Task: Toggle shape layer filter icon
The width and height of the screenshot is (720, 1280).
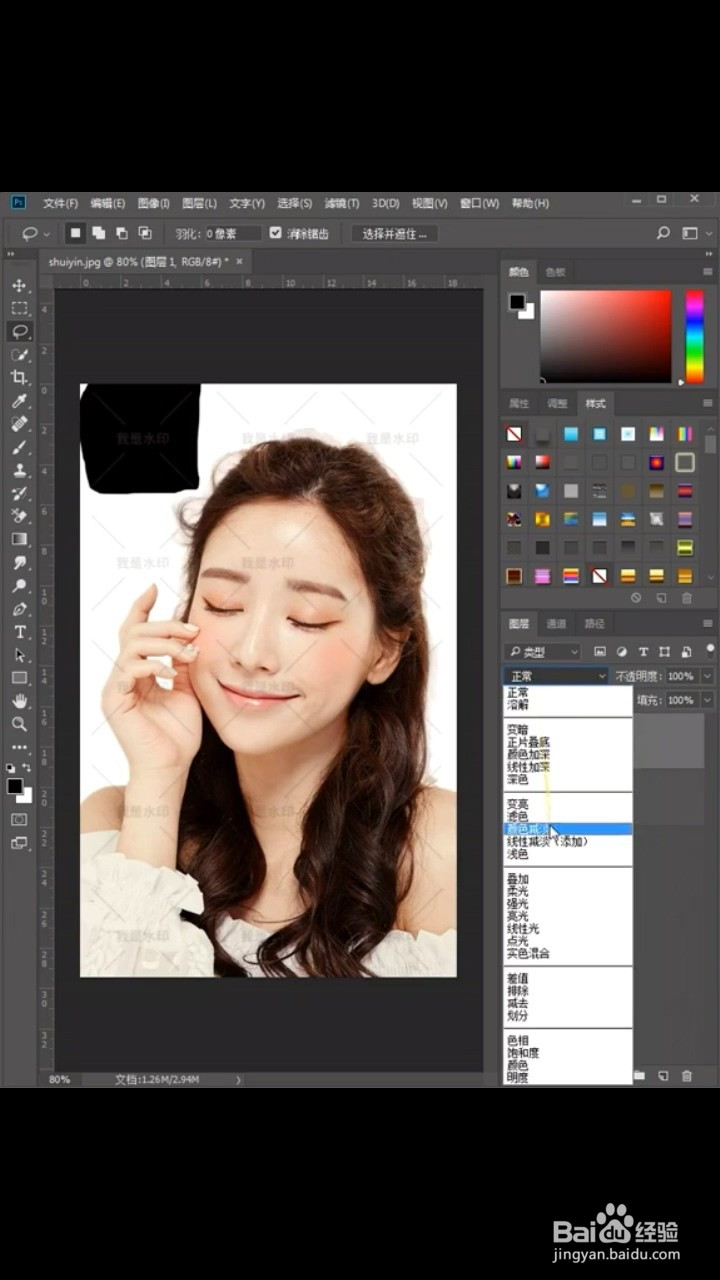Action: [x=664, y=651]
